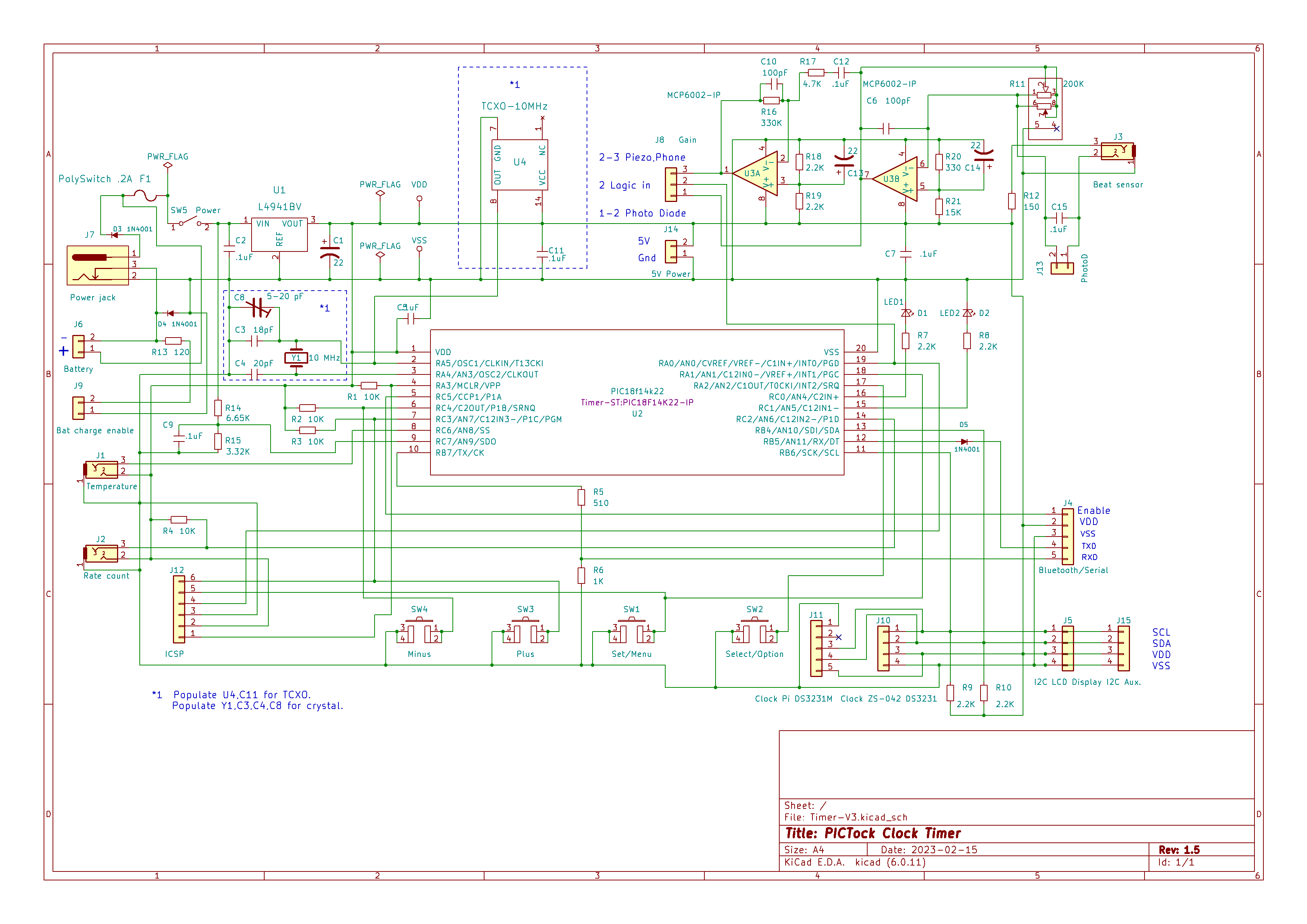Select the KiCad E.D.A. kicad (6.0.11) text
1307x924 pixels.
click(x=855, y=863)
